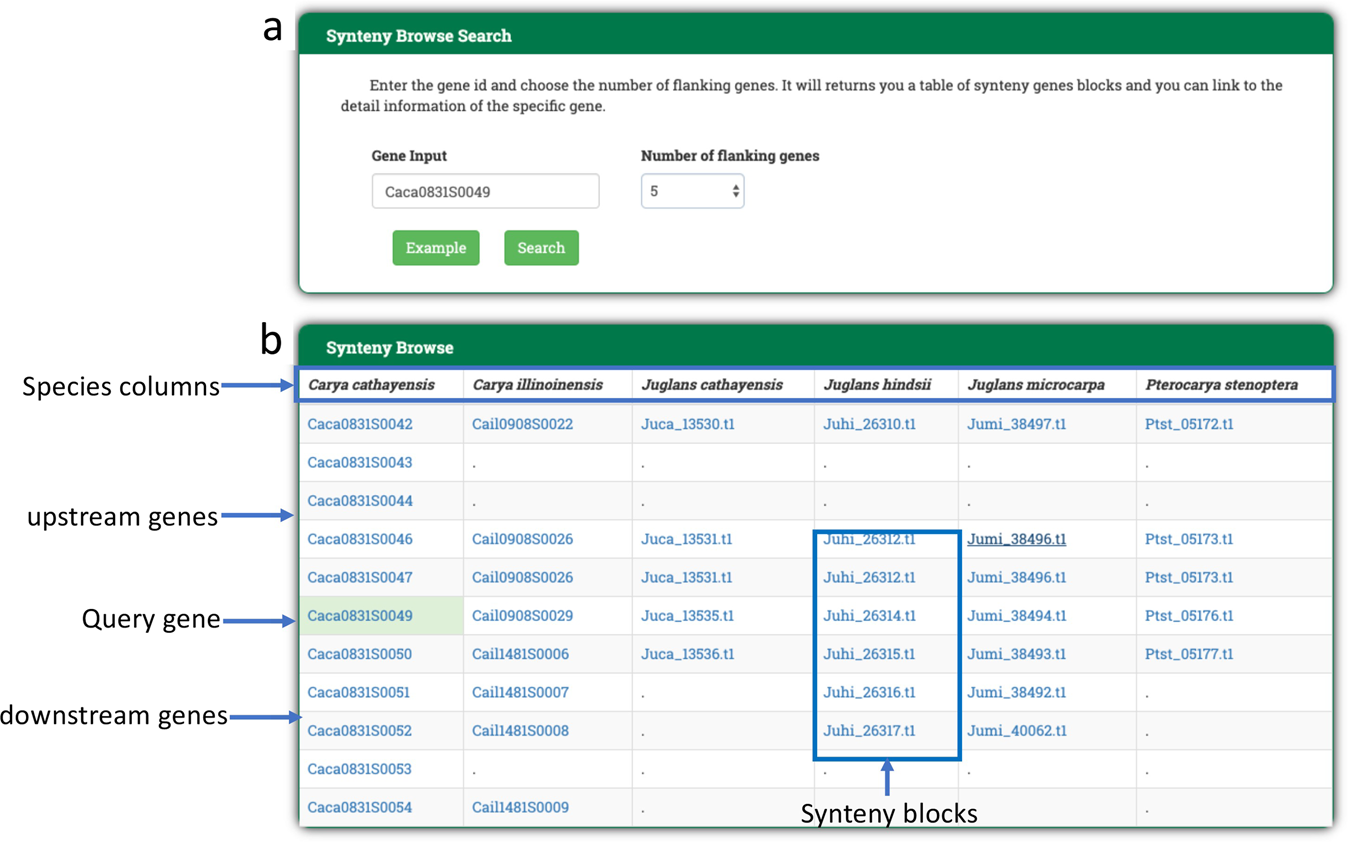Click the Carya cathayensis column header
Image resolution: width=1348 pixels, height=842 pixels.
(x=371, y=385)
